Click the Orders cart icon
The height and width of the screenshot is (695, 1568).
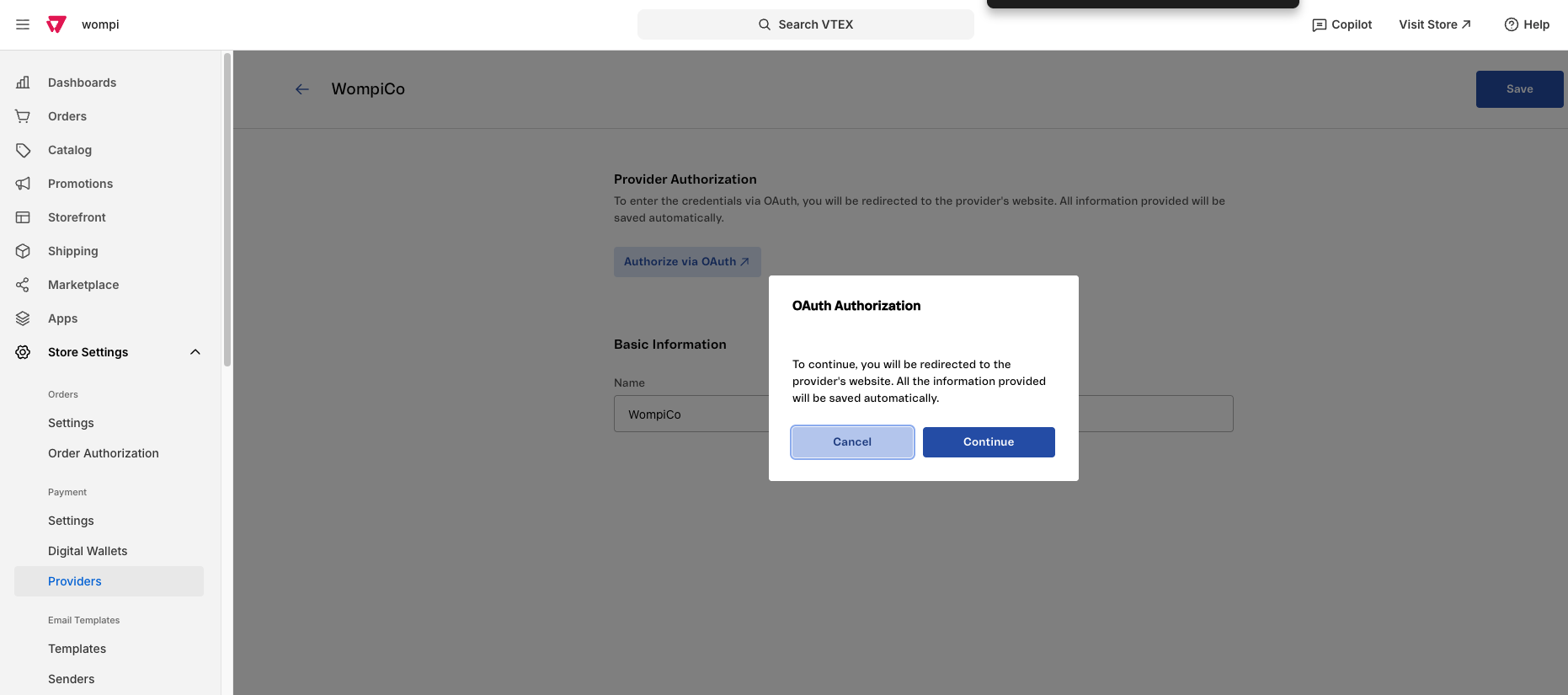coord(23,116)
